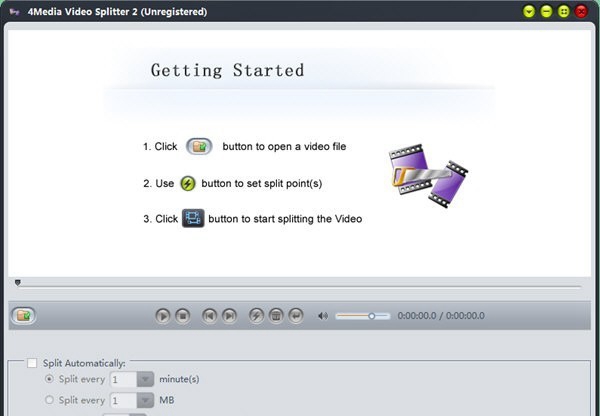
Task: Click the film and saw illustration
Action: pos(429,176)
